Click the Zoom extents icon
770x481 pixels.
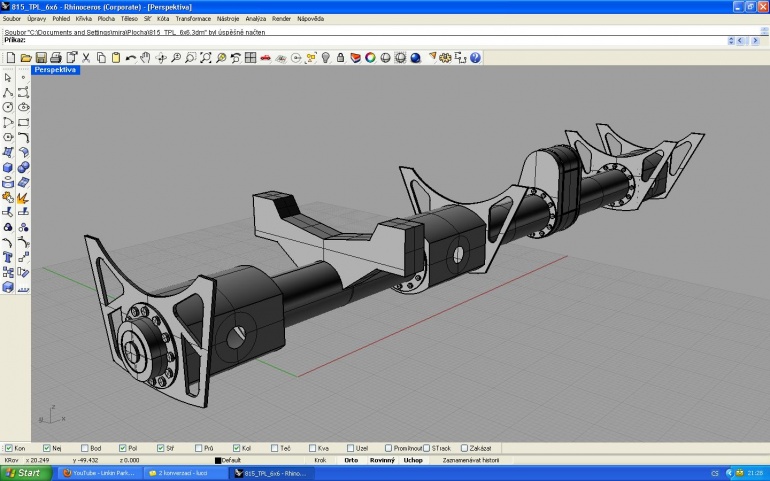pos(206,58)
